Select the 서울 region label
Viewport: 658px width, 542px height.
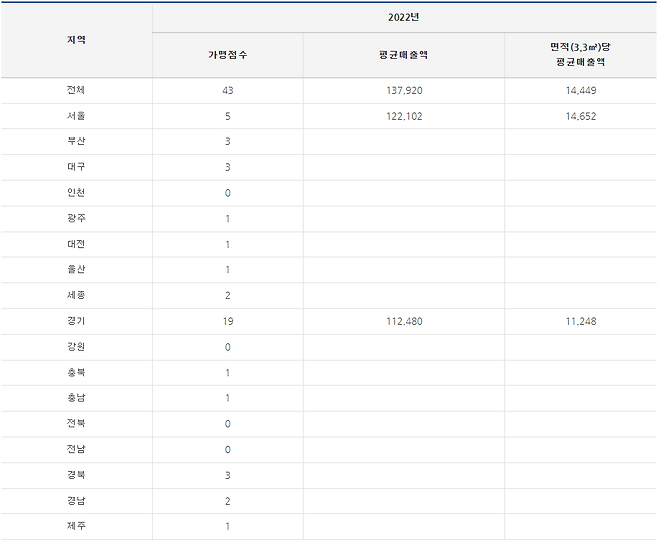point(76,116)
